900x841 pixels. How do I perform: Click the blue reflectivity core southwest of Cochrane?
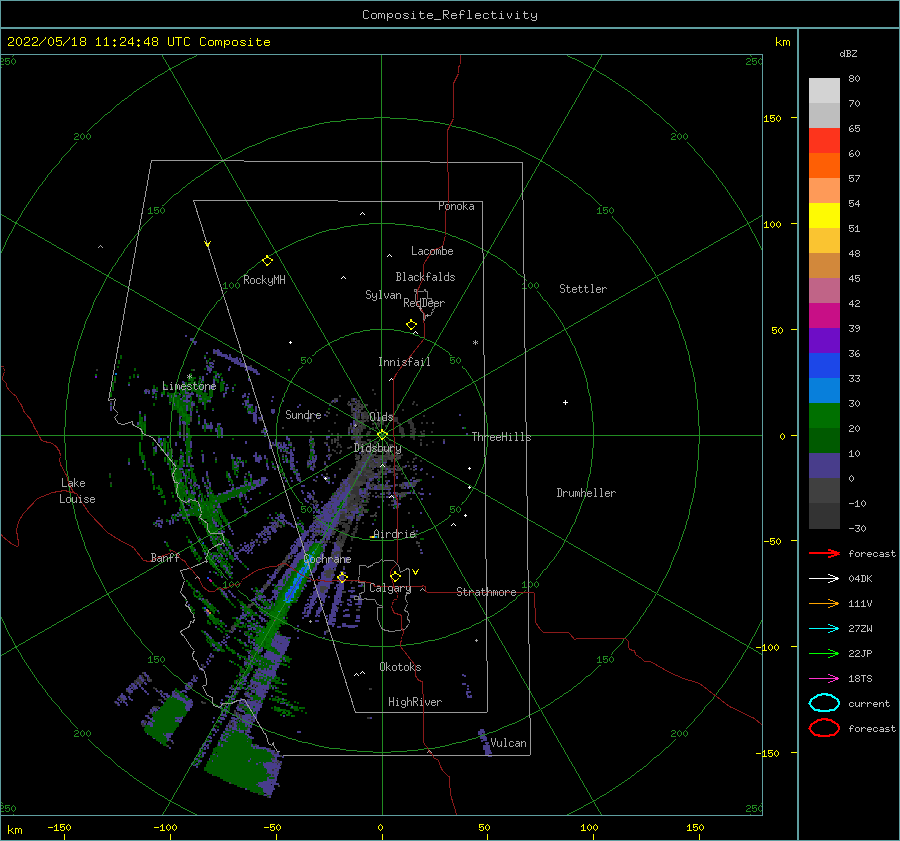point(296,584)
